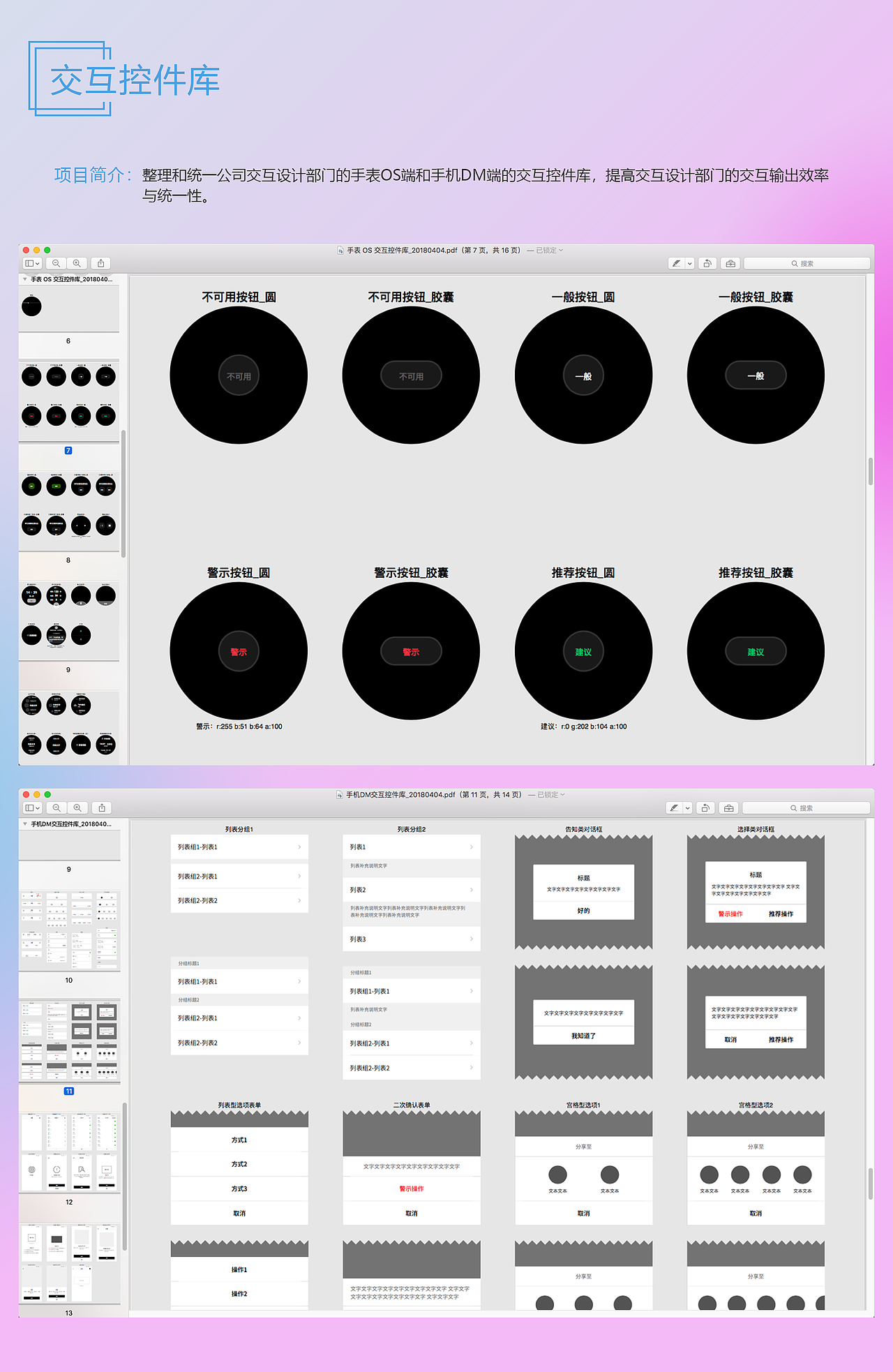Select page 12 thumbnail in 手机DM sidebar
Screen dimensions: 893x1372
click(x=69, y=1151)
